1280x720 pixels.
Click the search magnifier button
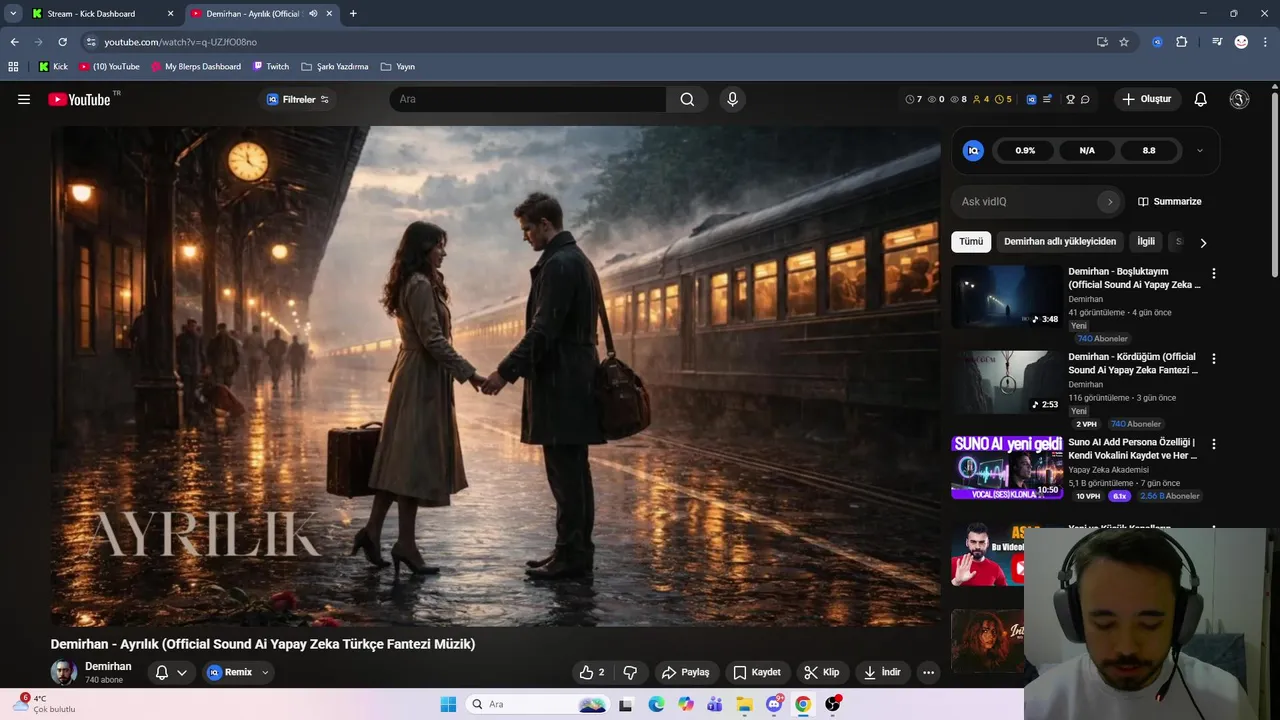pyautogui.click(x=687, y=99)
